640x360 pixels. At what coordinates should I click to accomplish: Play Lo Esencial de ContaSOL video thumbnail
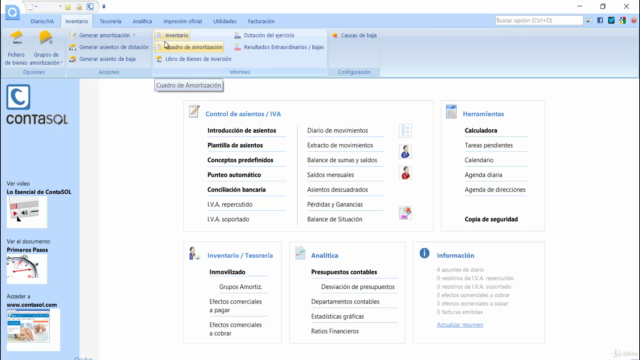pyautogui.click(x=27, y=212)
